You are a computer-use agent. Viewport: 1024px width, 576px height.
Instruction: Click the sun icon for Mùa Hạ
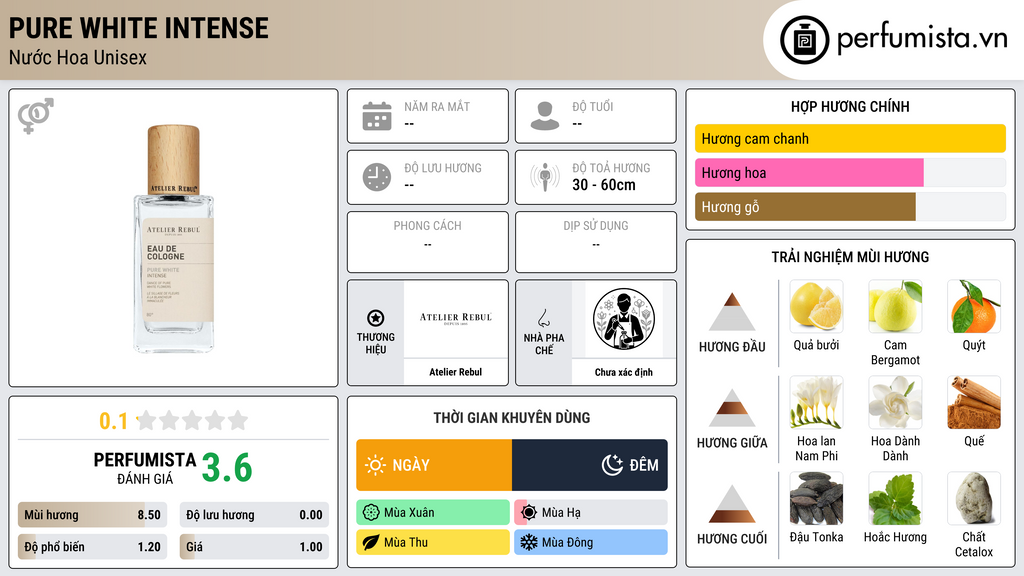point(529,513)
